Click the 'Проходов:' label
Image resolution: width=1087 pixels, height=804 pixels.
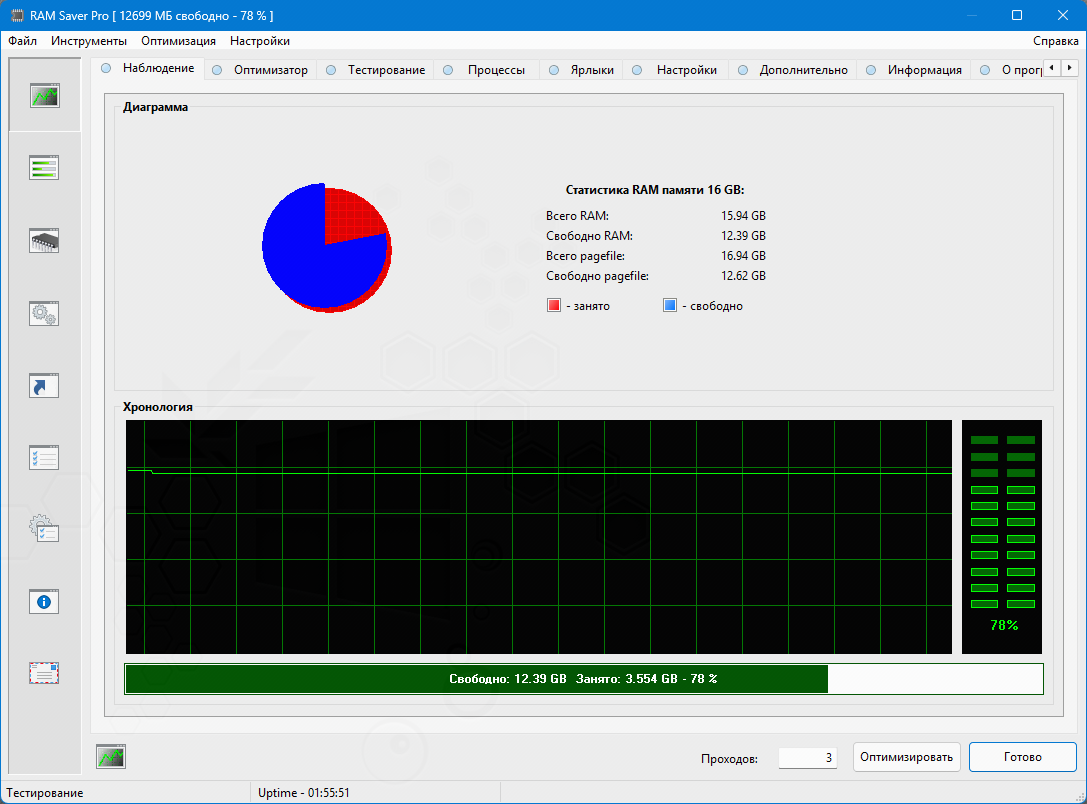pos(729,758)
